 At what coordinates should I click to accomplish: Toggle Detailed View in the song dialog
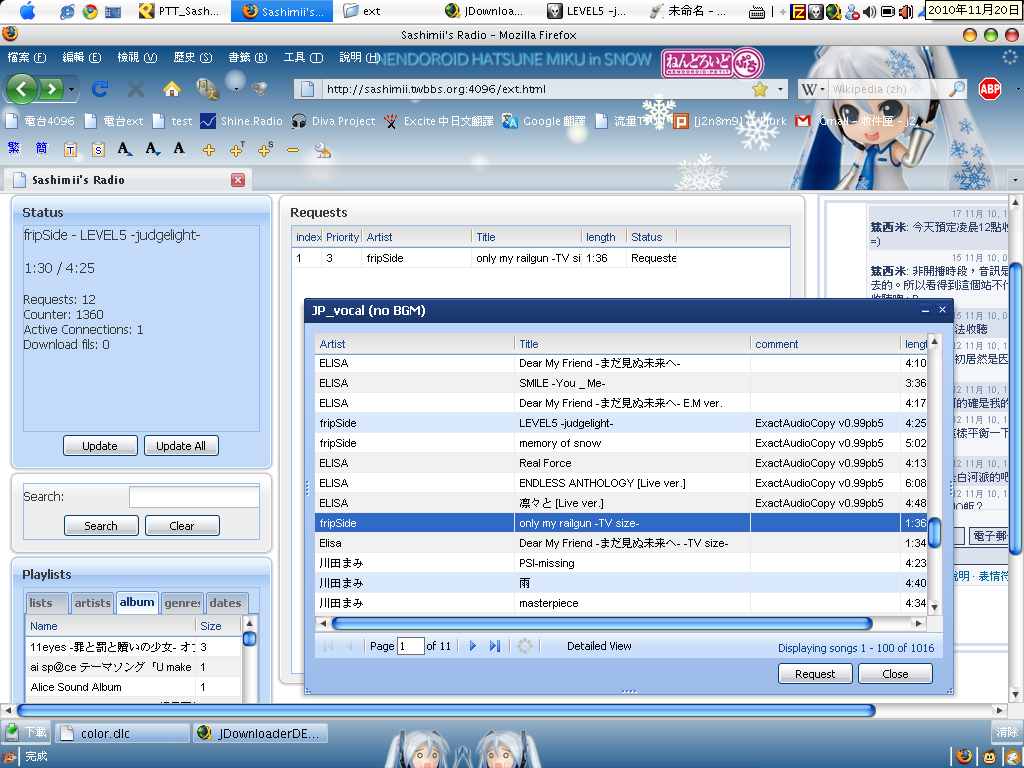[x=599, y=647]
